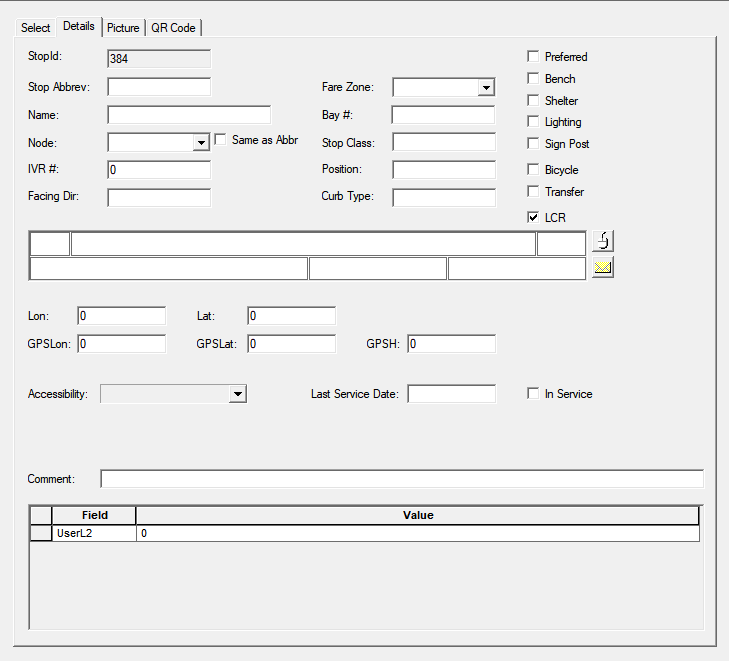Select the UserL2 field cell

[94, 533]
